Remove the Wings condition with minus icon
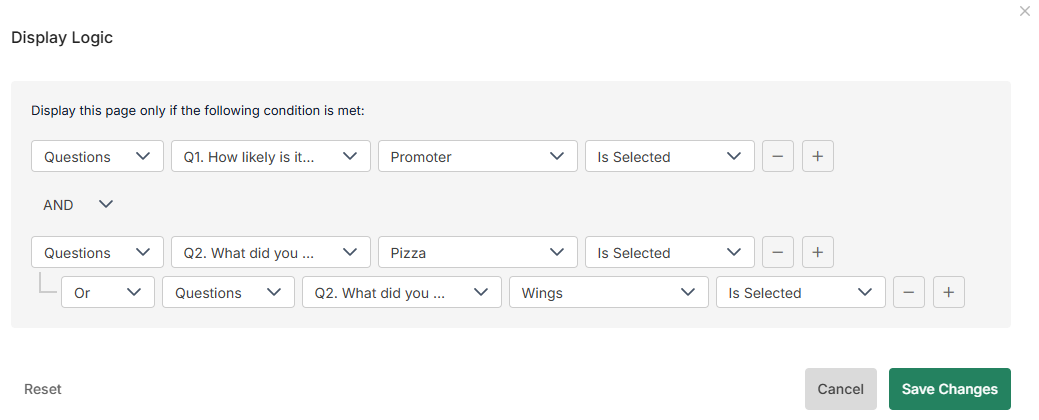The width and height of the screenshot is (1039, 420). tap(908, 292)
